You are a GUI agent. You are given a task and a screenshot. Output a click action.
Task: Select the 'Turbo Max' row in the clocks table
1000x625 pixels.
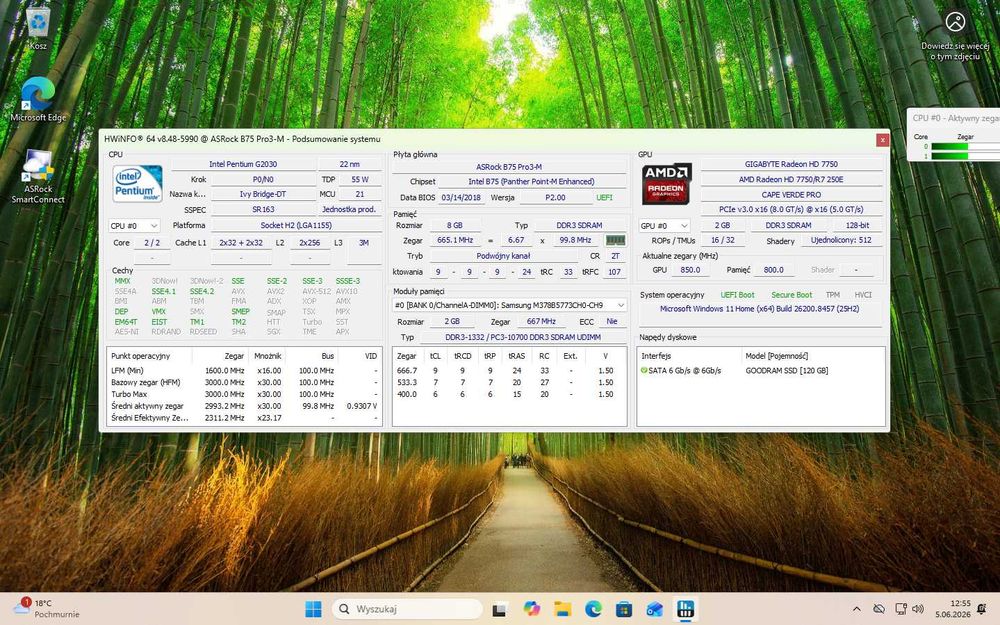pyautogui.click(x=244, y=394)
